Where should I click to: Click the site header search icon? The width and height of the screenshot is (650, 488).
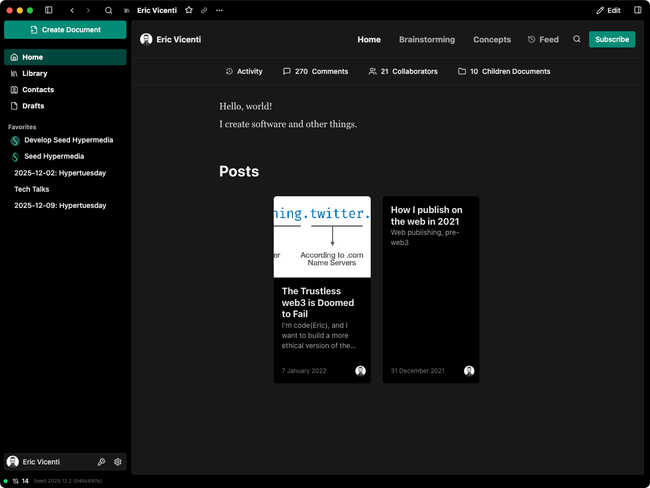pos(576,40)
